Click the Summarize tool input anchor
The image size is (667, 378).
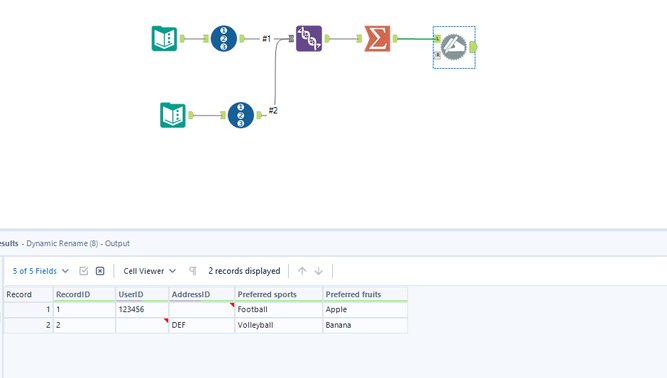[359, 39]
